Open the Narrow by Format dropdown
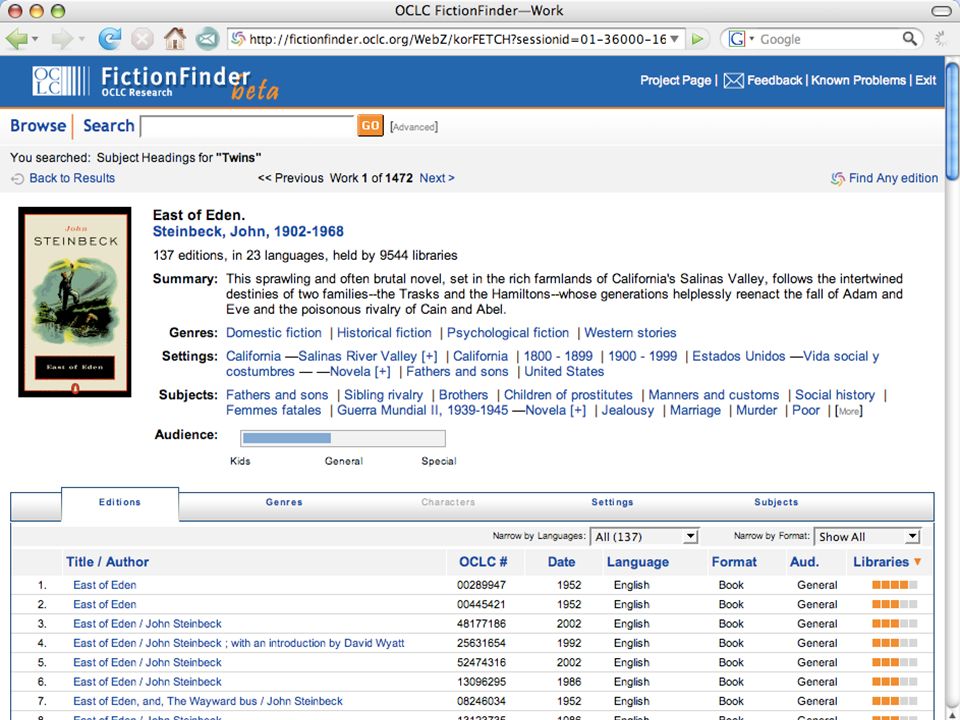The height and width of the screenshot is (720, 960). point(867,536)
